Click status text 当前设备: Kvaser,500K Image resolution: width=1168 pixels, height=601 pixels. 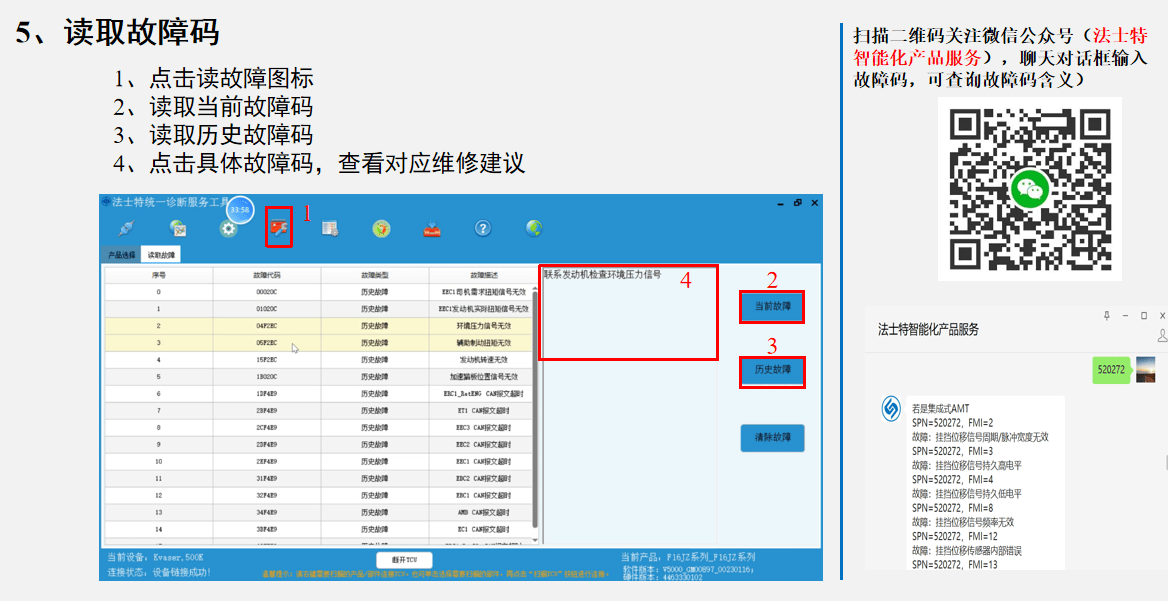(155, 557)
